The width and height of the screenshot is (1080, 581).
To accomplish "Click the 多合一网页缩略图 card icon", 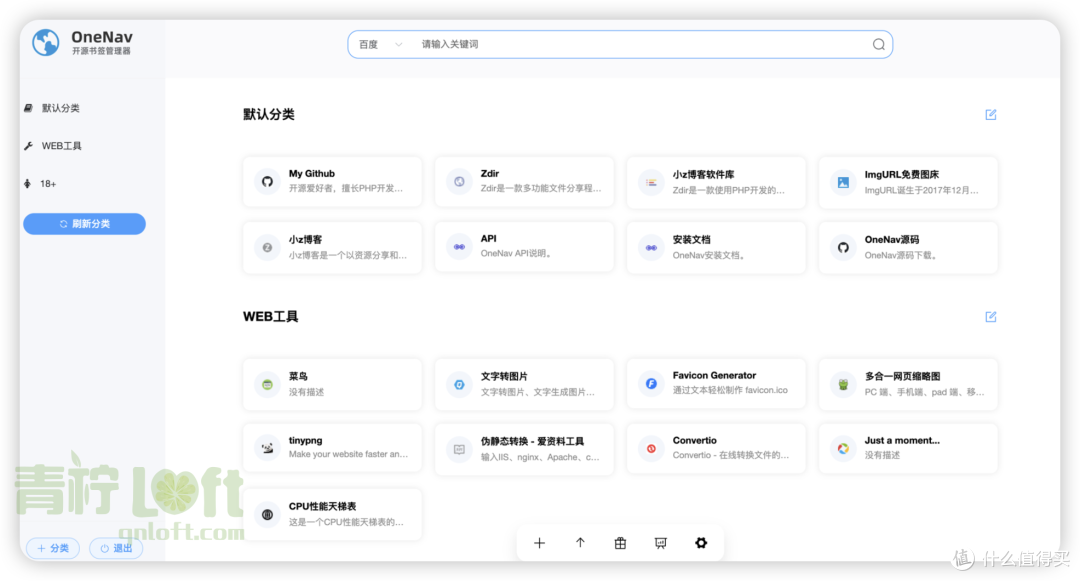I will pyautogui.click(x=843, y=384).
